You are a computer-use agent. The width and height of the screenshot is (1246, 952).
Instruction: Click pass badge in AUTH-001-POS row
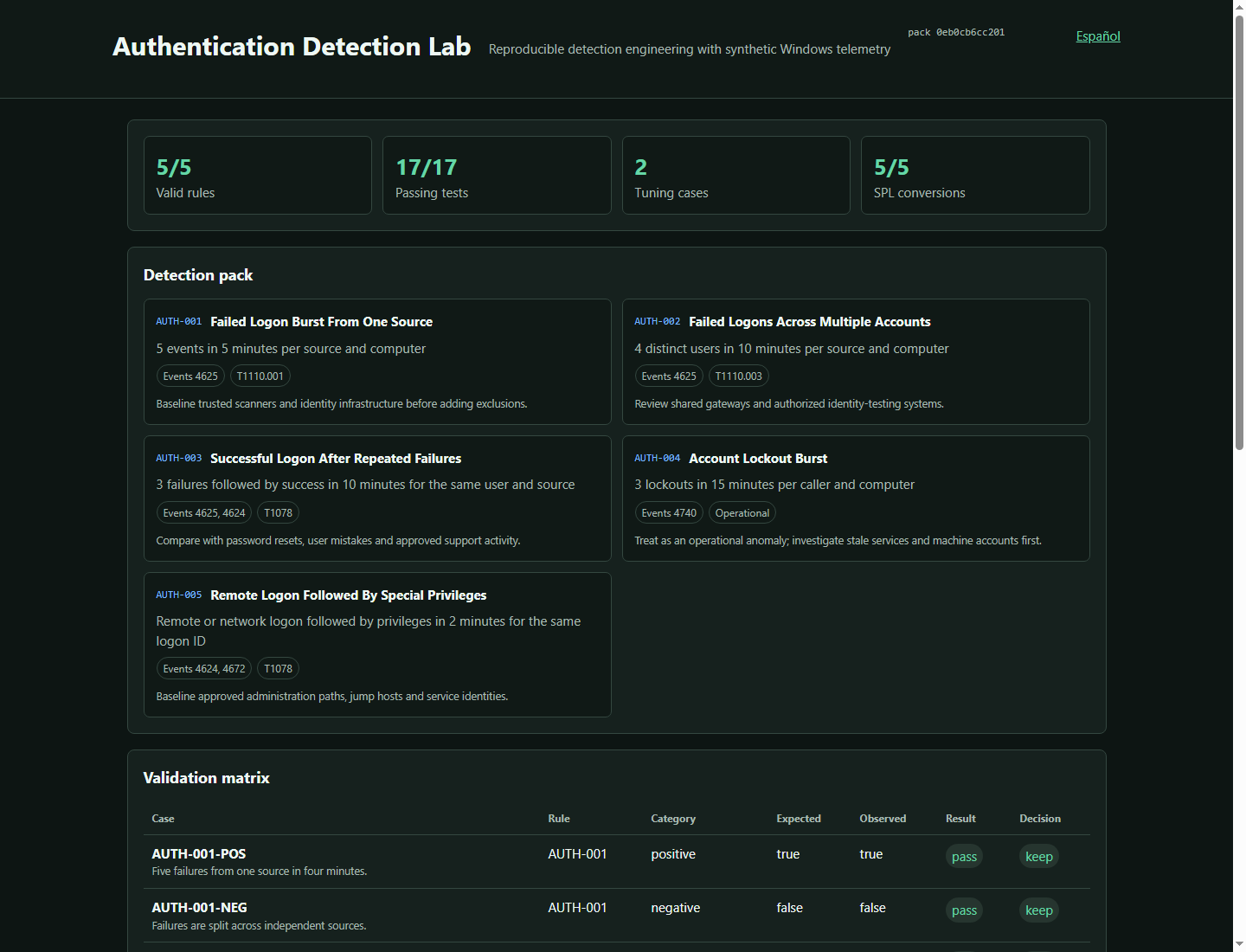964,857
